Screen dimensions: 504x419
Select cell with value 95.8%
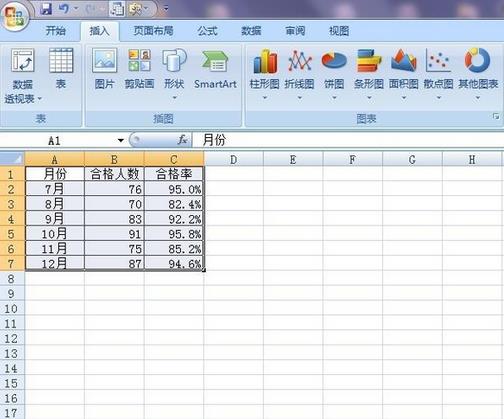click(x=174, y=234)
